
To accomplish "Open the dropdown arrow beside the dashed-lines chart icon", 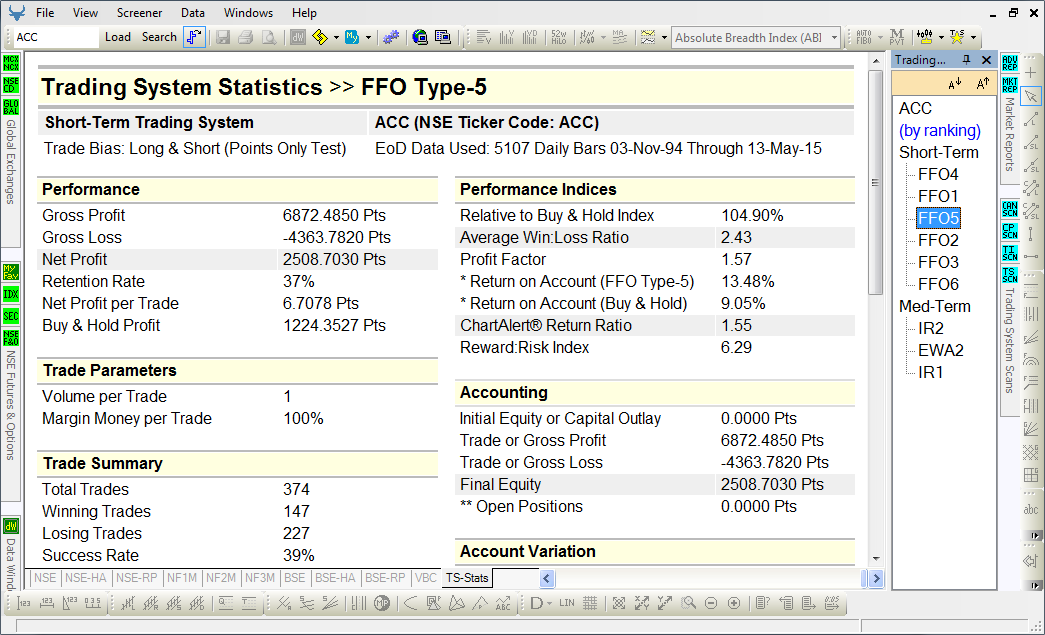I will 664,37.
